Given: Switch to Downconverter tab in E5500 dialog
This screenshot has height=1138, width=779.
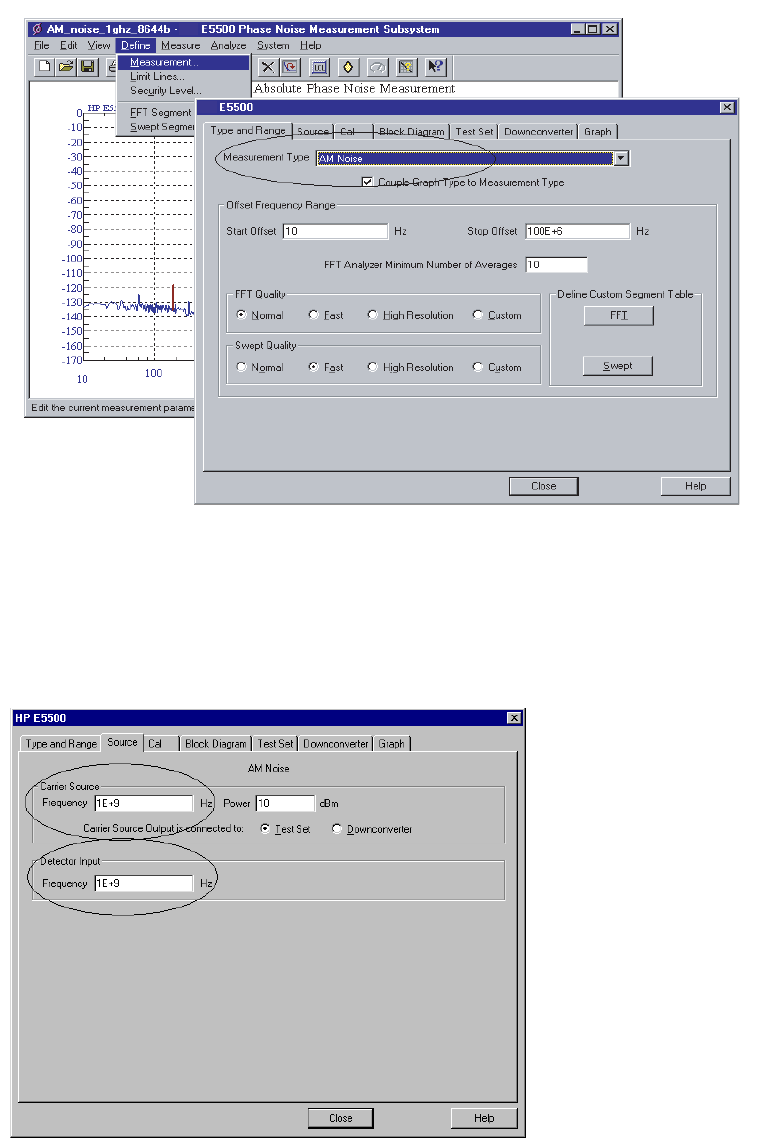Looking at the screenshot, I should 538,131.
